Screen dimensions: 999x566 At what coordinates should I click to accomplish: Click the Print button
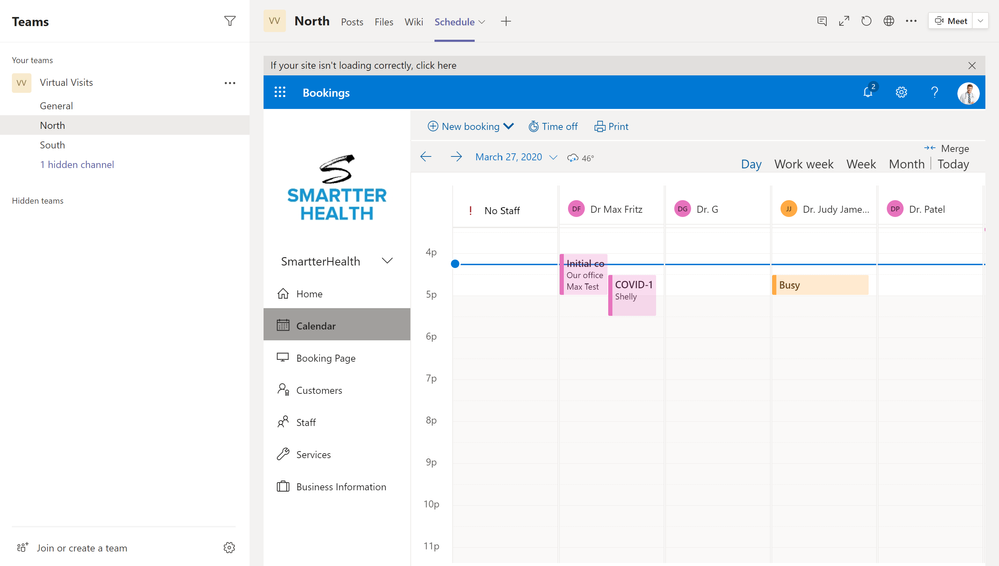pos(611,126)
